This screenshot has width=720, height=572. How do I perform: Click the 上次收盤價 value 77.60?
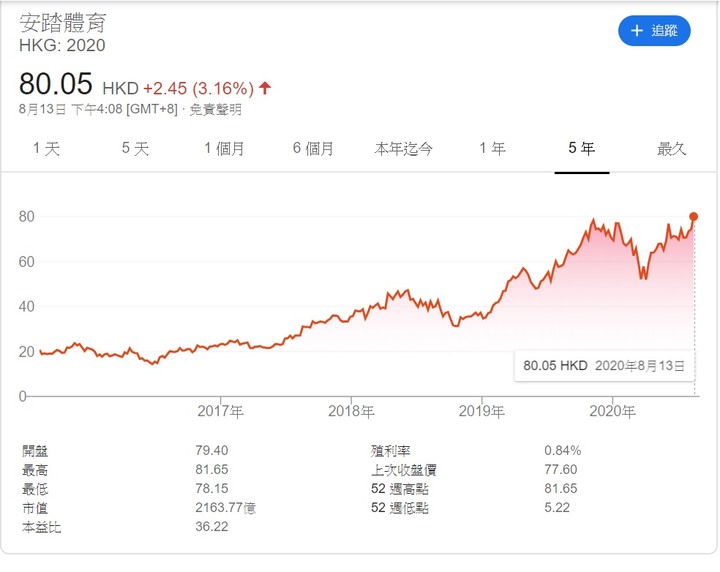pyautogui.click(x=561, y=470)
